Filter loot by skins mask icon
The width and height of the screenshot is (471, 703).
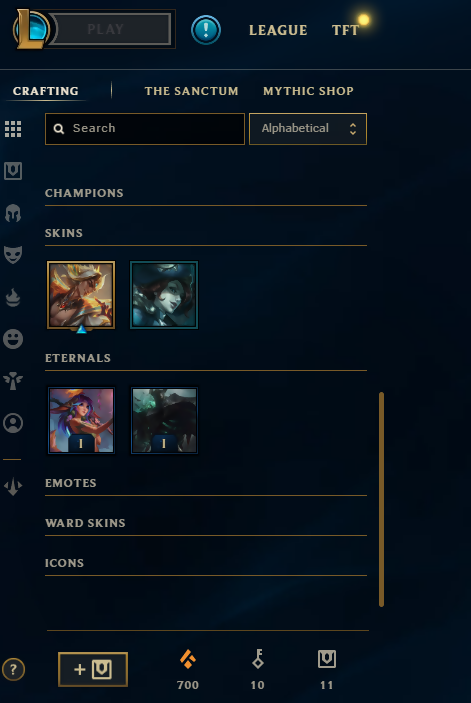coord(13,254)
